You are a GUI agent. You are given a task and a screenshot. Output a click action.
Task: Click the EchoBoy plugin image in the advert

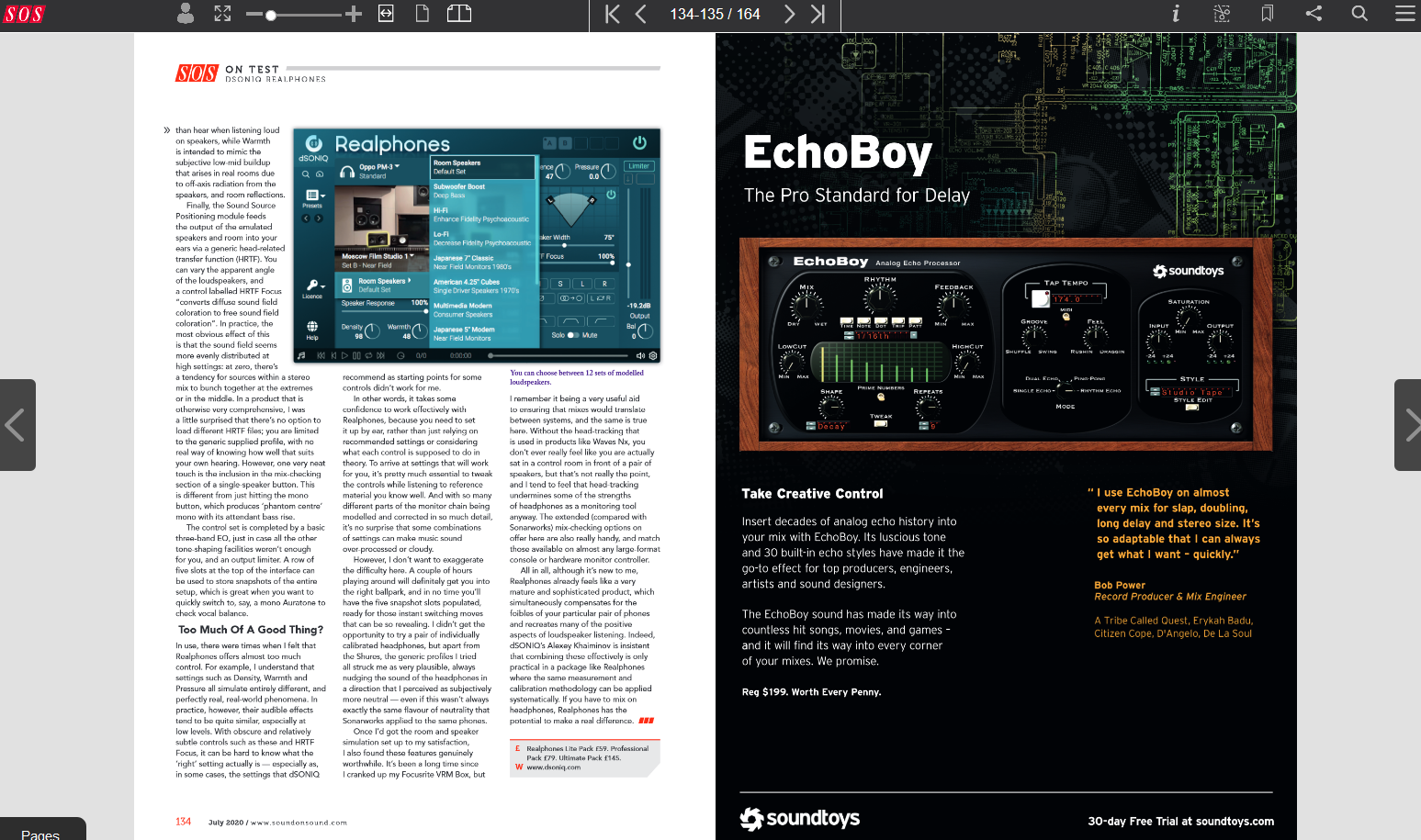[1006, 344]
